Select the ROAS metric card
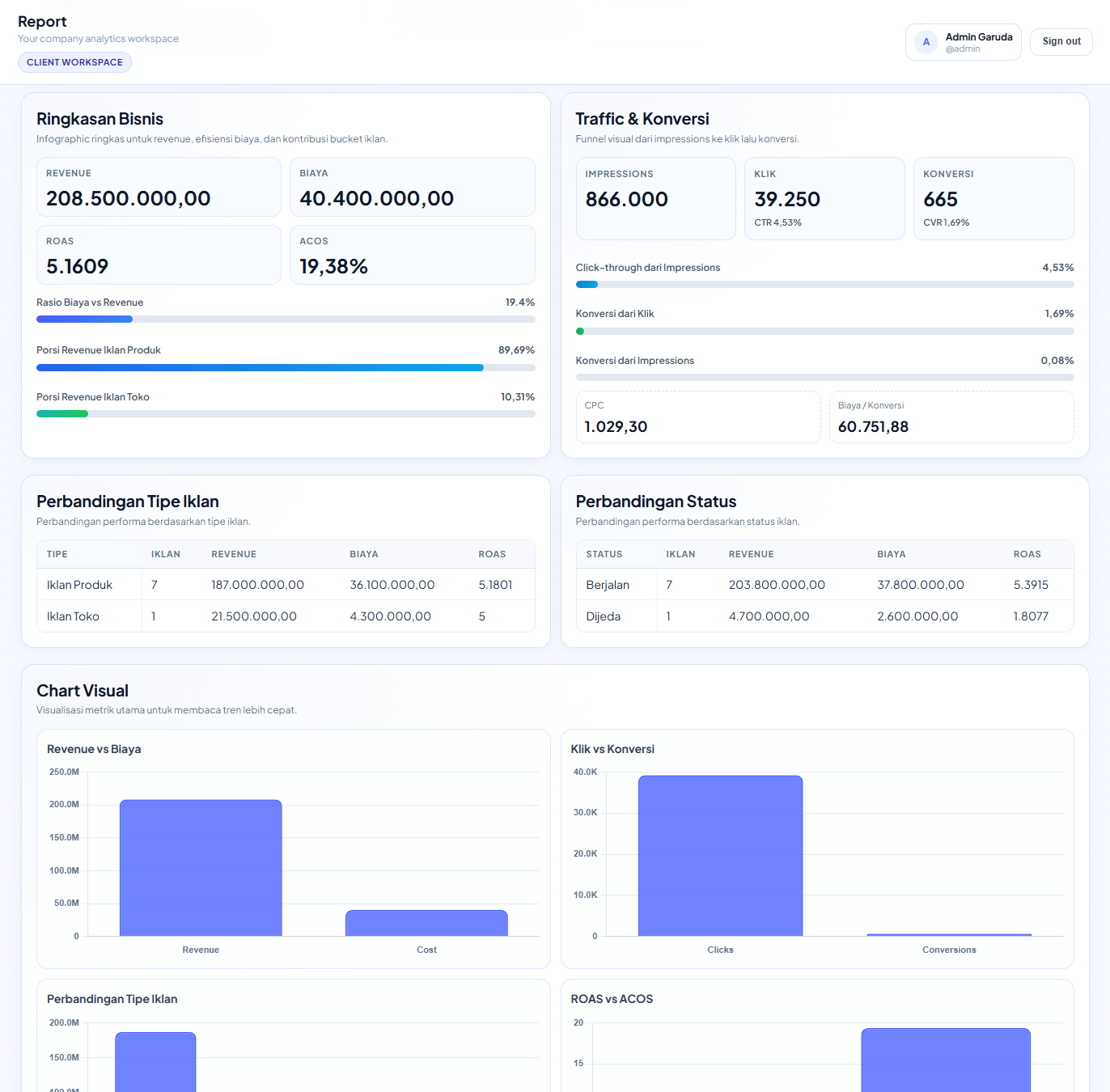This screenshot has width=1110, height=1092. pos(159,255)
